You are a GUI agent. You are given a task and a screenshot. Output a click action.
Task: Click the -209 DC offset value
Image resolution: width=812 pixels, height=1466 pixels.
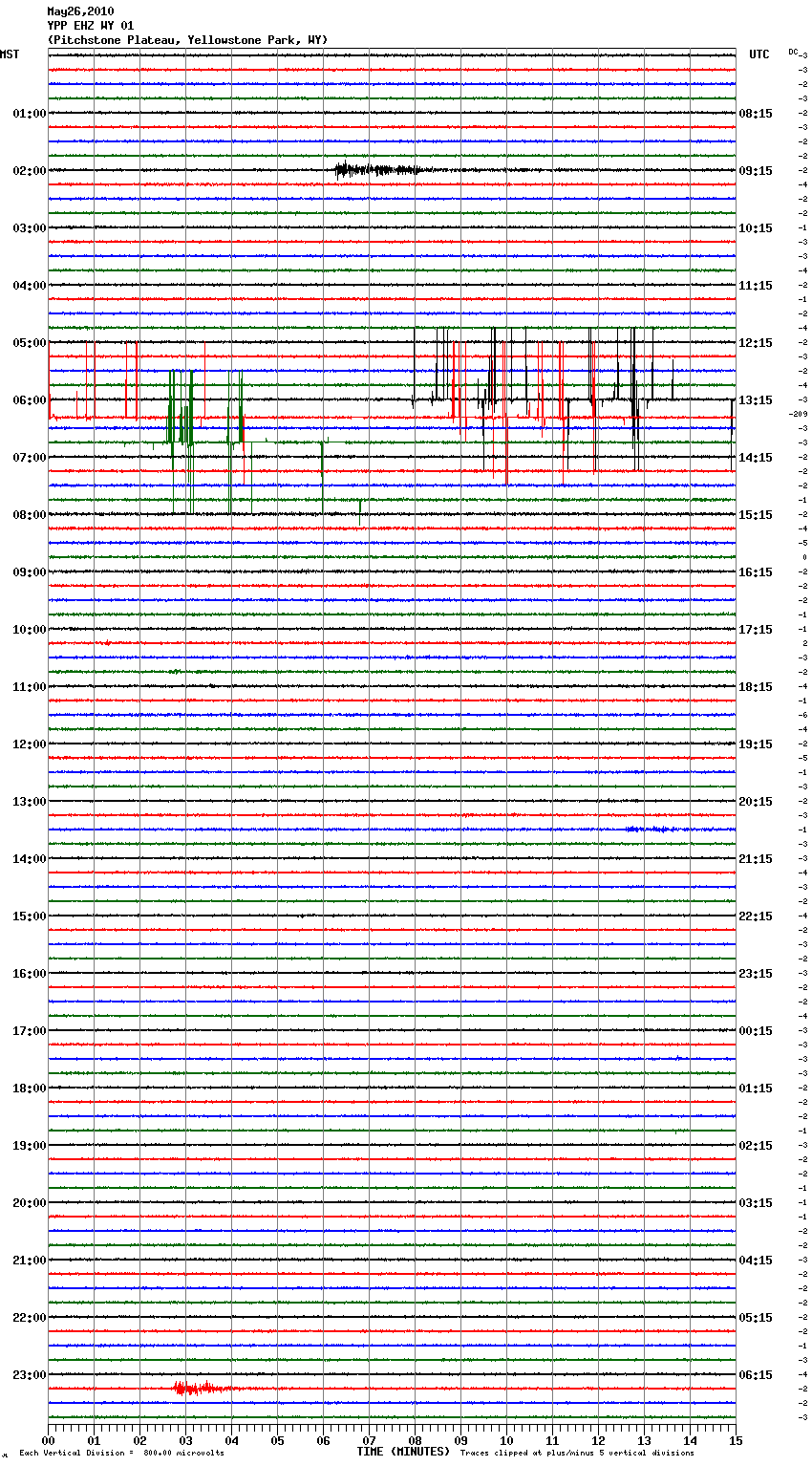click(799, 414)
